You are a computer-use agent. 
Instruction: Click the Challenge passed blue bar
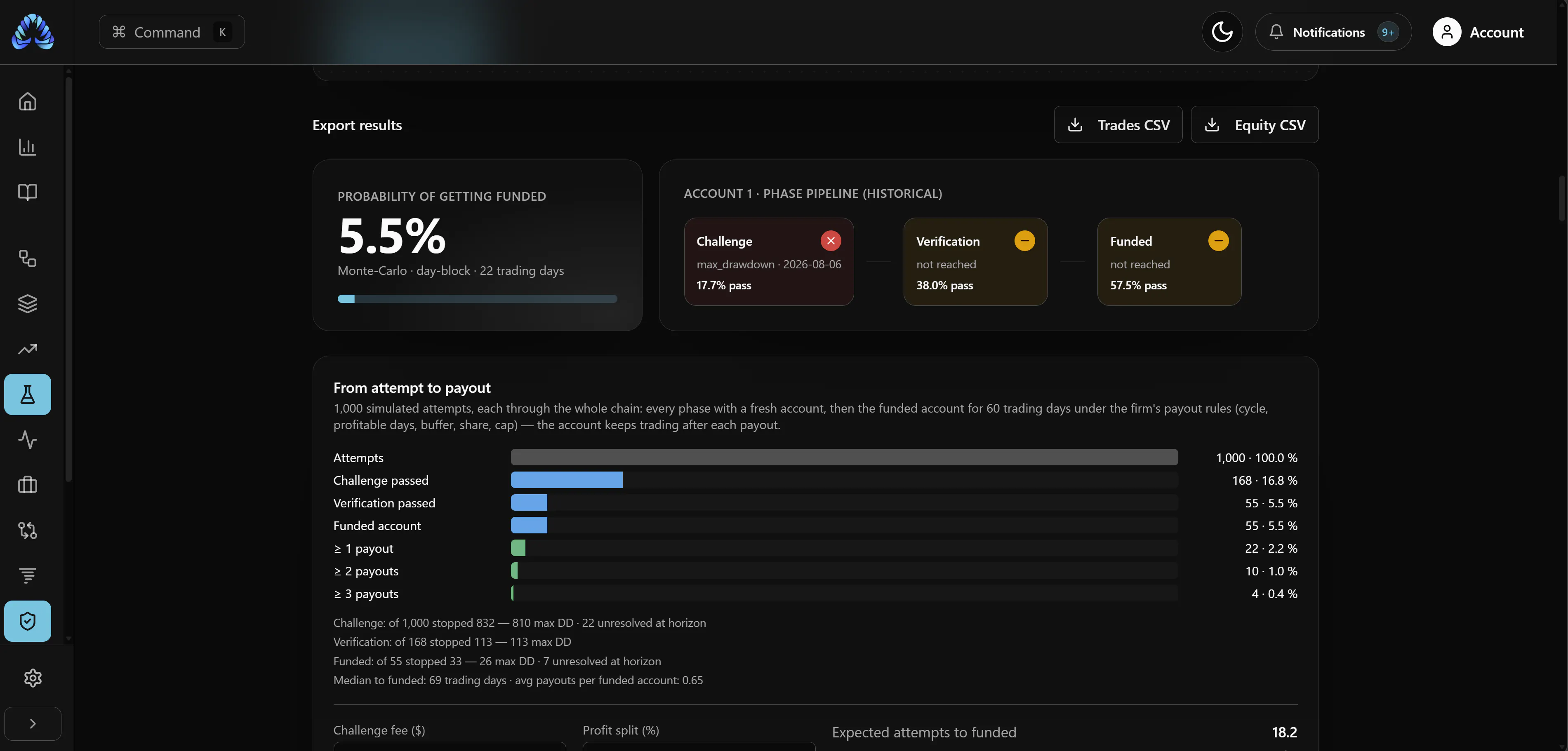[x=567, y=479]
